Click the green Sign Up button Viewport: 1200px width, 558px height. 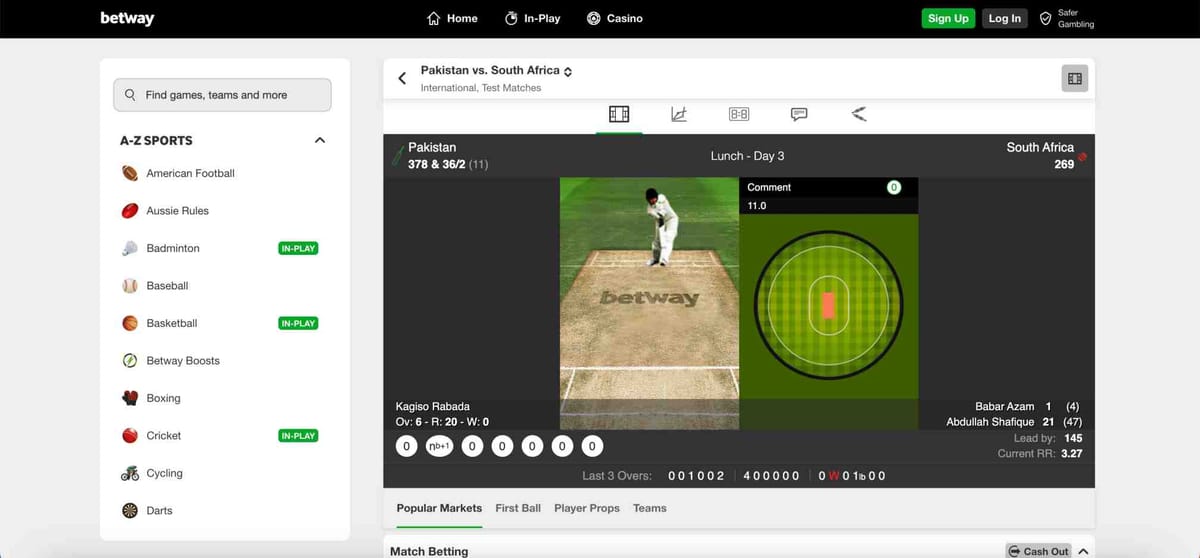(x=947, y=18)
